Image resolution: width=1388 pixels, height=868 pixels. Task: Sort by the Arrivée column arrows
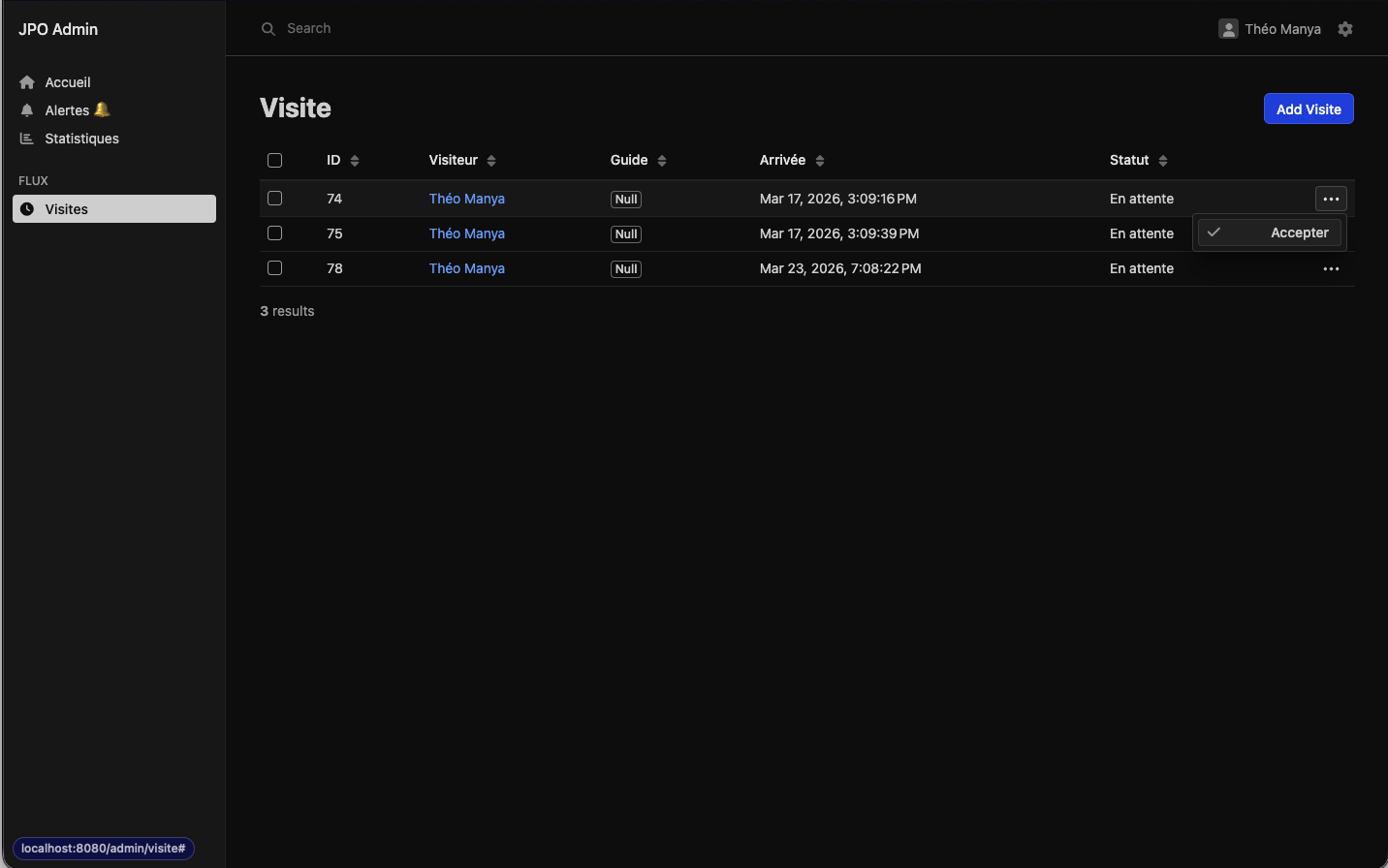click(820, 161)
